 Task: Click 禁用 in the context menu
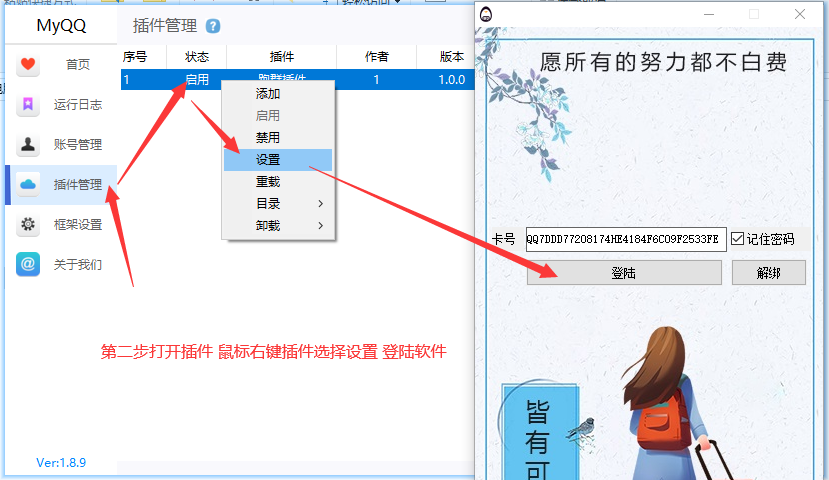[268, 138]
